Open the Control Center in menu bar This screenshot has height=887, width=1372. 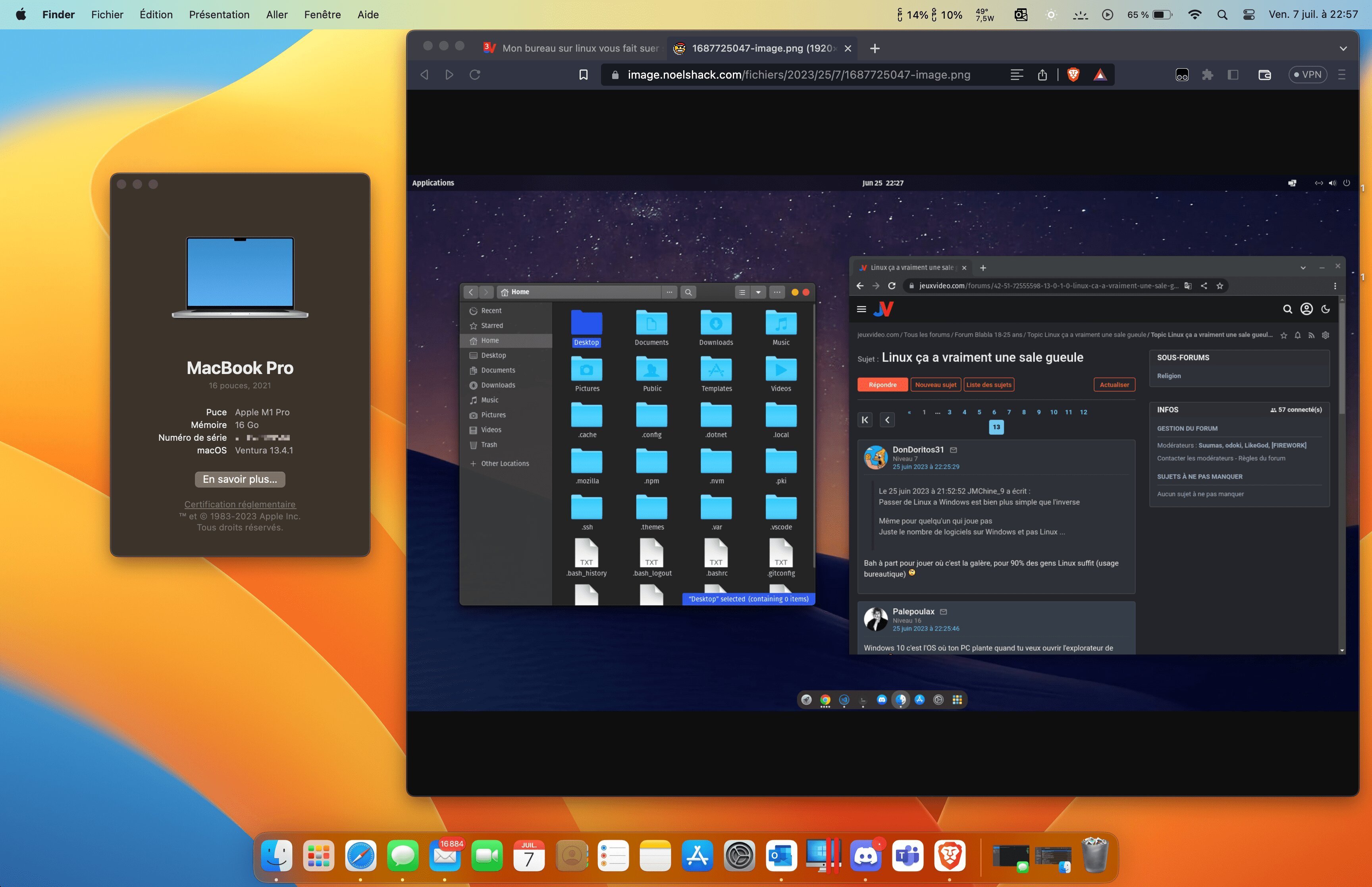[1248, 15]
